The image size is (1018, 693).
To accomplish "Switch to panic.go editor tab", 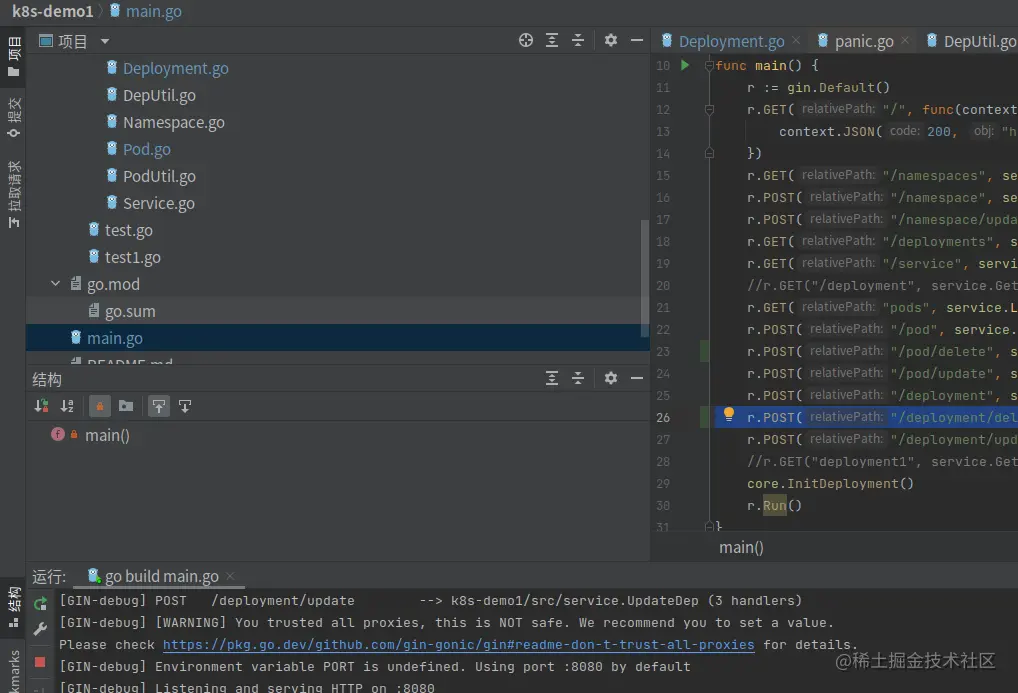I will 863,42.
